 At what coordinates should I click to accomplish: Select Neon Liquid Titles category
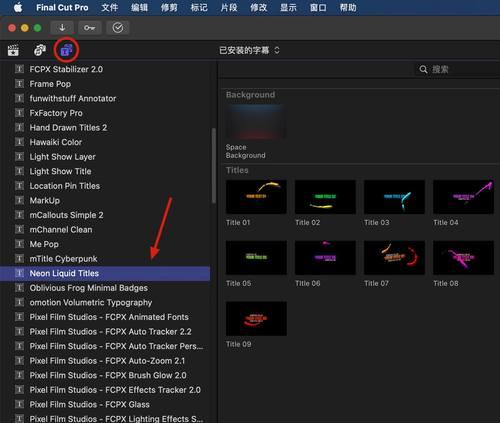(105, 273)
